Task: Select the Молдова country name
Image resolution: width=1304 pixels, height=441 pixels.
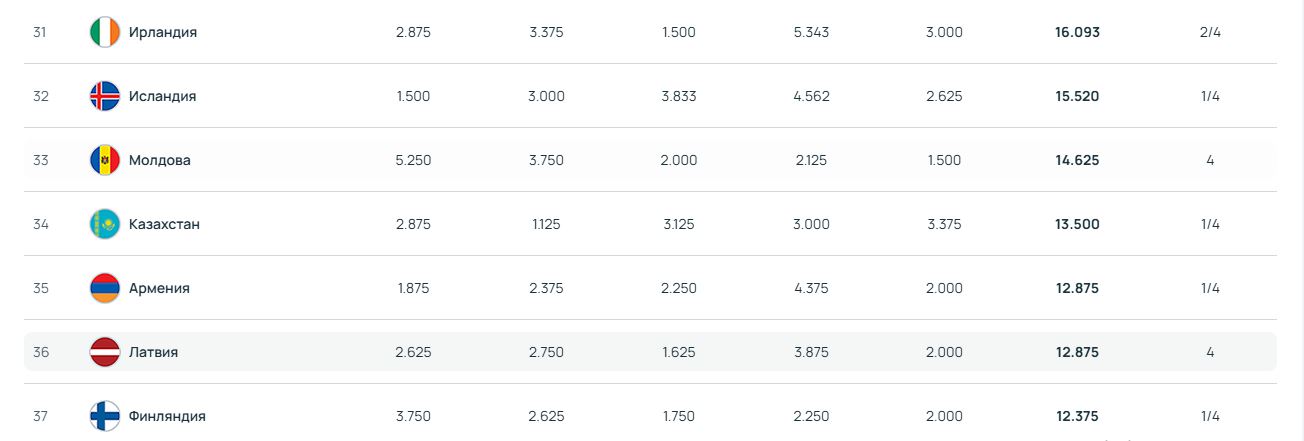Action: (159, 160)
